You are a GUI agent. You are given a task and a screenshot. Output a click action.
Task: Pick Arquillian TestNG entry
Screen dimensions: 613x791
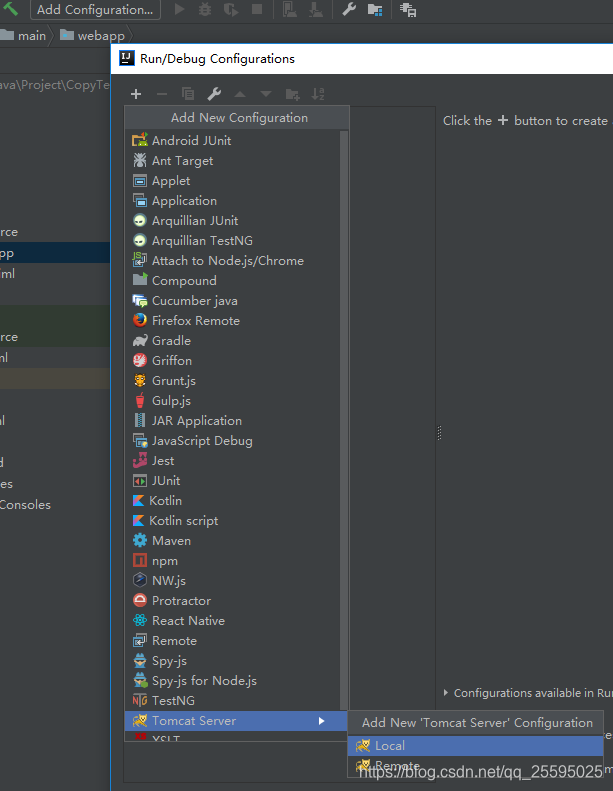pos(236,241)
